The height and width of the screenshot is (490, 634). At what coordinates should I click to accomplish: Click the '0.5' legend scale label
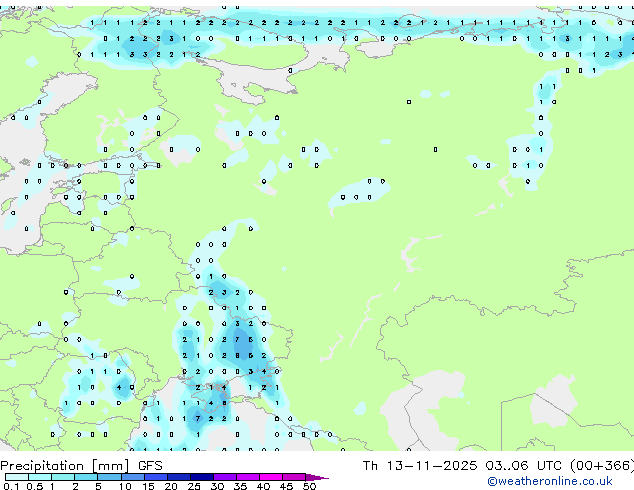[x=34, y=486]
